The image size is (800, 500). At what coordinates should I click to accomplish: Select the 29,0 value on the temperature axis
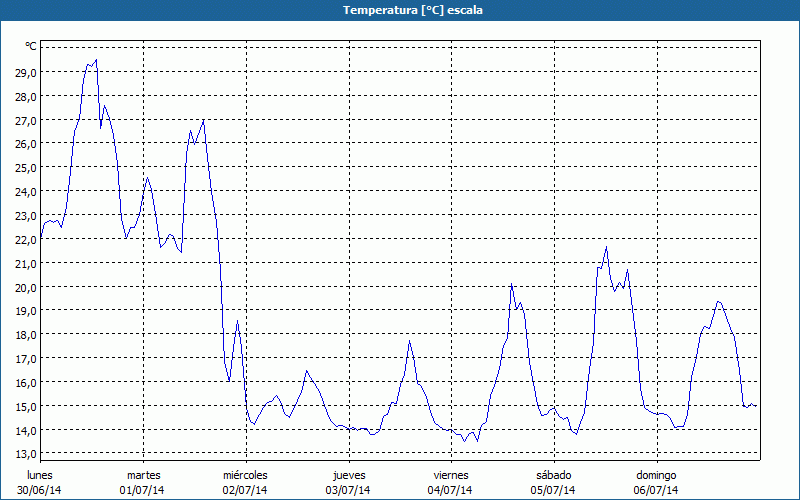tap(25, 73)
